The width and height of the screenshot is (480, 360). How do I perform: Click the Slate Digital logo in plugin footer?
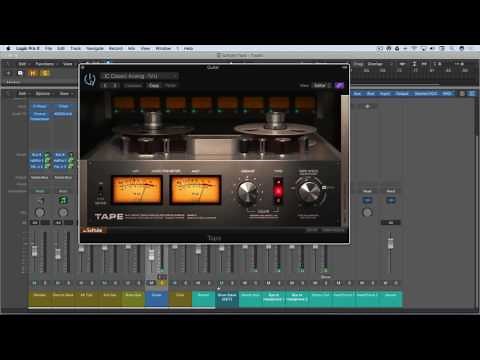coord(93,230)
